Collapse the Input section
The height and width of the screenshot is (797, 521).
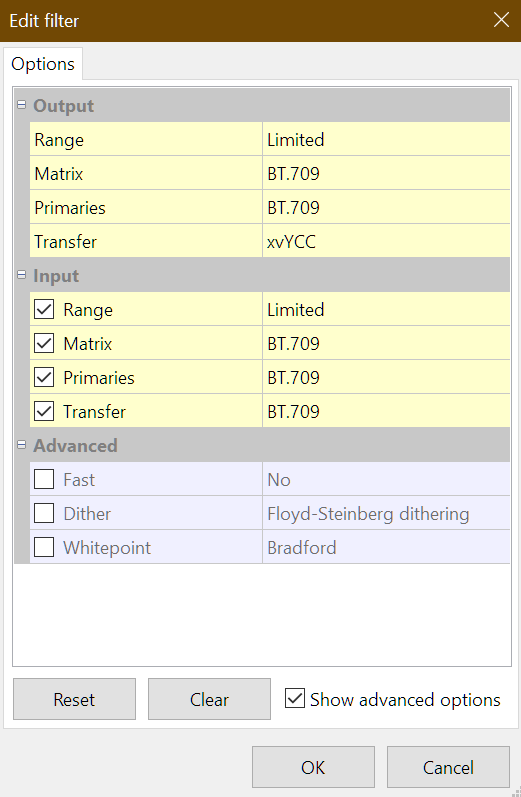pos(21,274)
